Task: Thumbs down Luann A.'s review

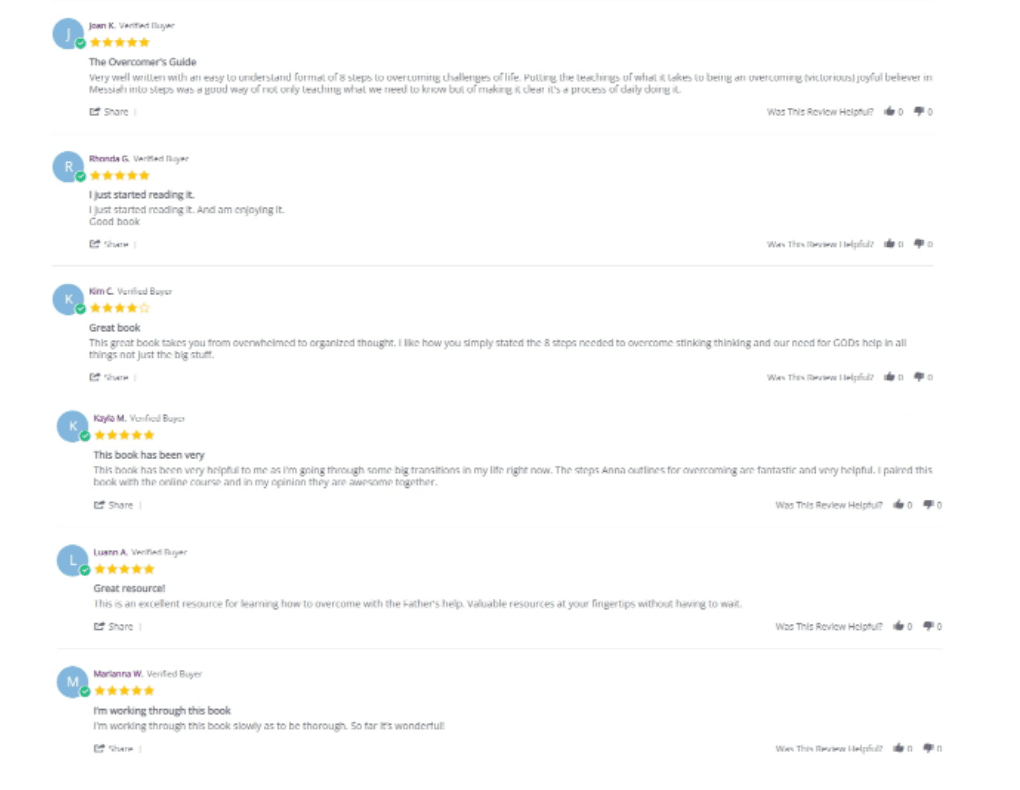Action: coord(927,627)
